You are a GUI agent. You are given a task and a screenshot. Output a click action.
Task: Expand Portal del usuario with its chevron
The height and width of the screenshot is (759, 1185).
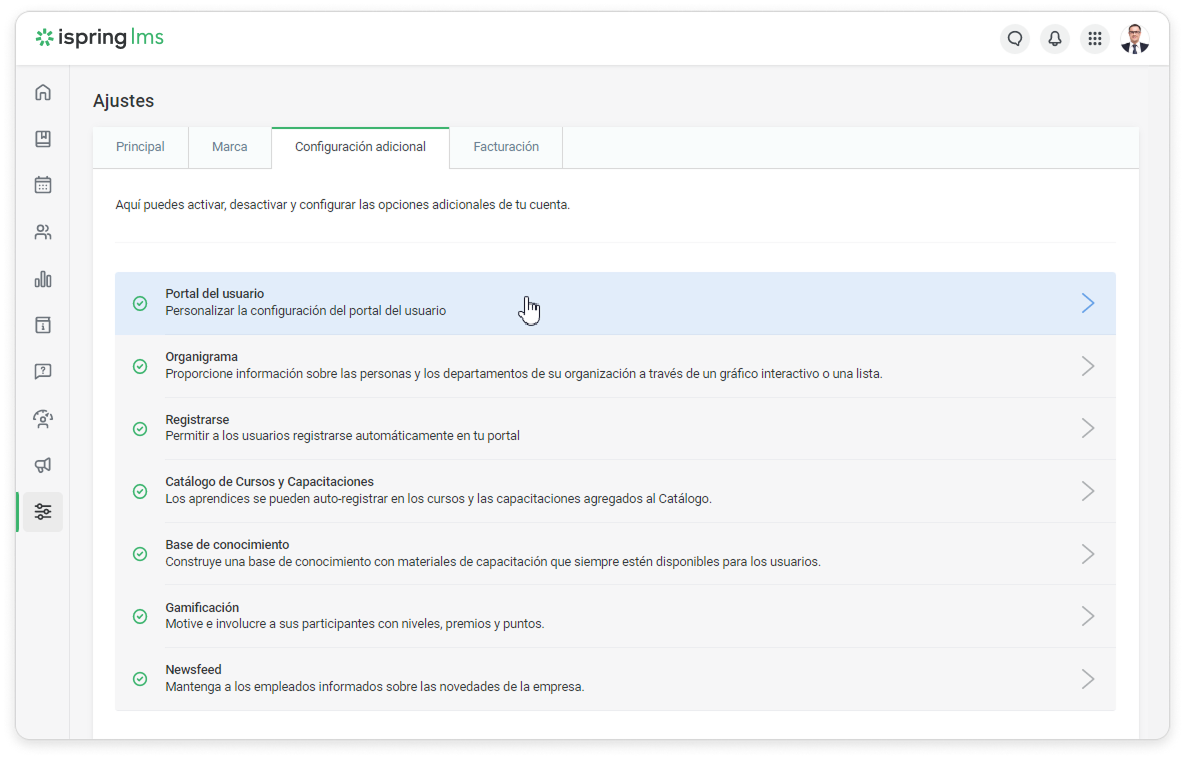pos(1088,303)
